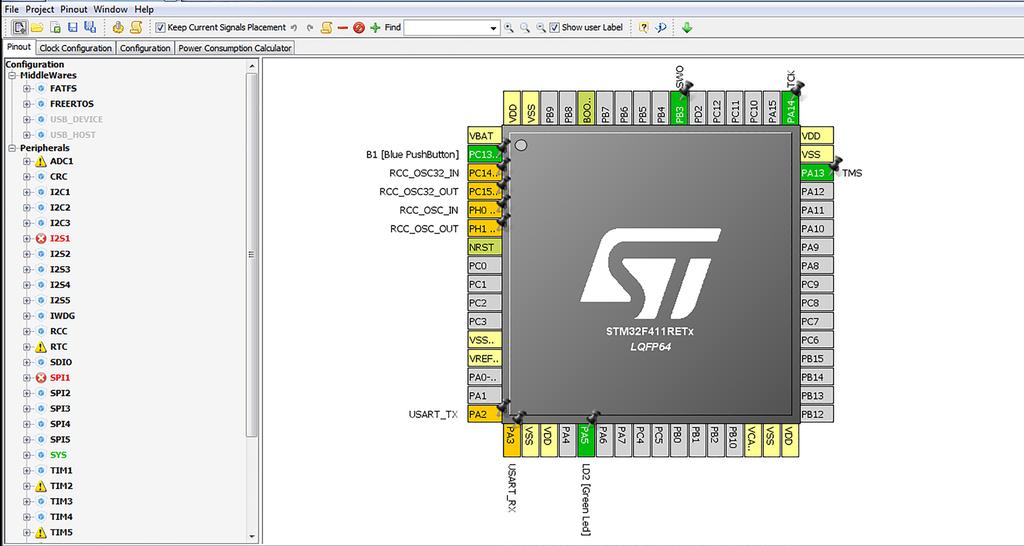Image resolution: width=1024 pixels, height=546 pixels.
Task: Click the green PB3 pin at top
Action: (x=679, y=108)
